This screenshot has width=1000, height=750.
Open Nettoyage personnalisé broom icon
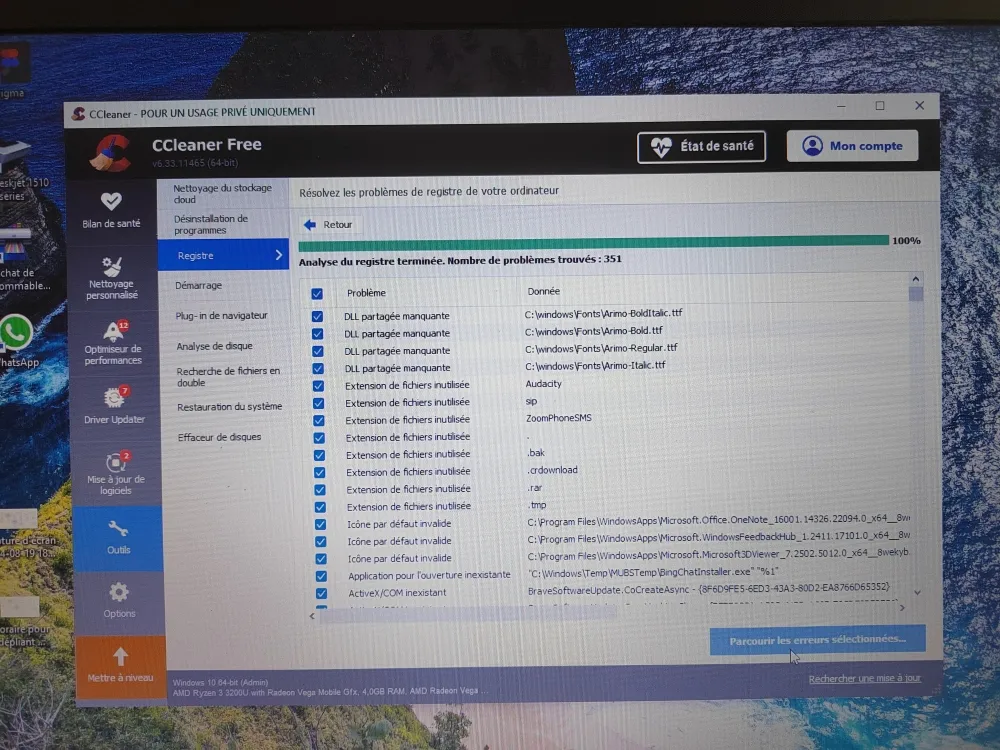(112, 266)
